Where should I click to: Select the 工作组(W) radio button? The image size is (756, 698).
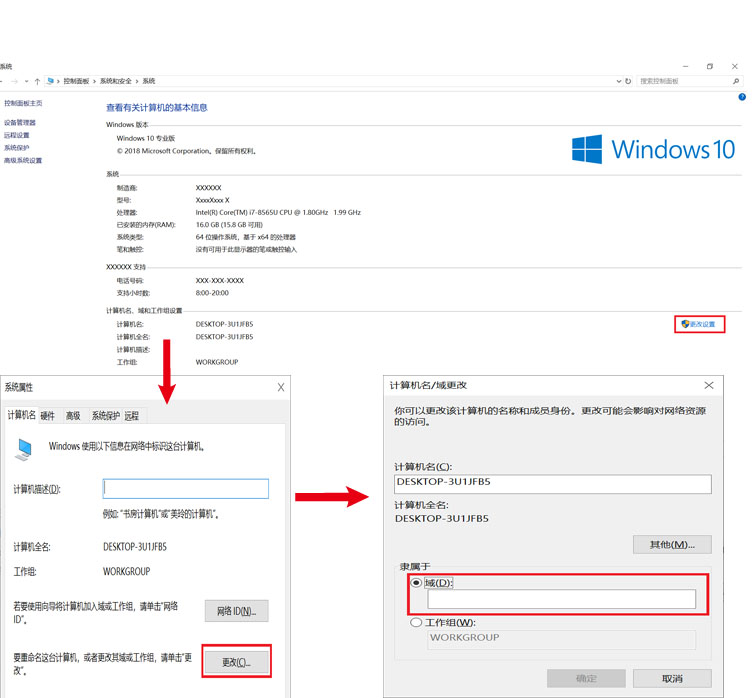pyautogui.click(x=416, y=623)
